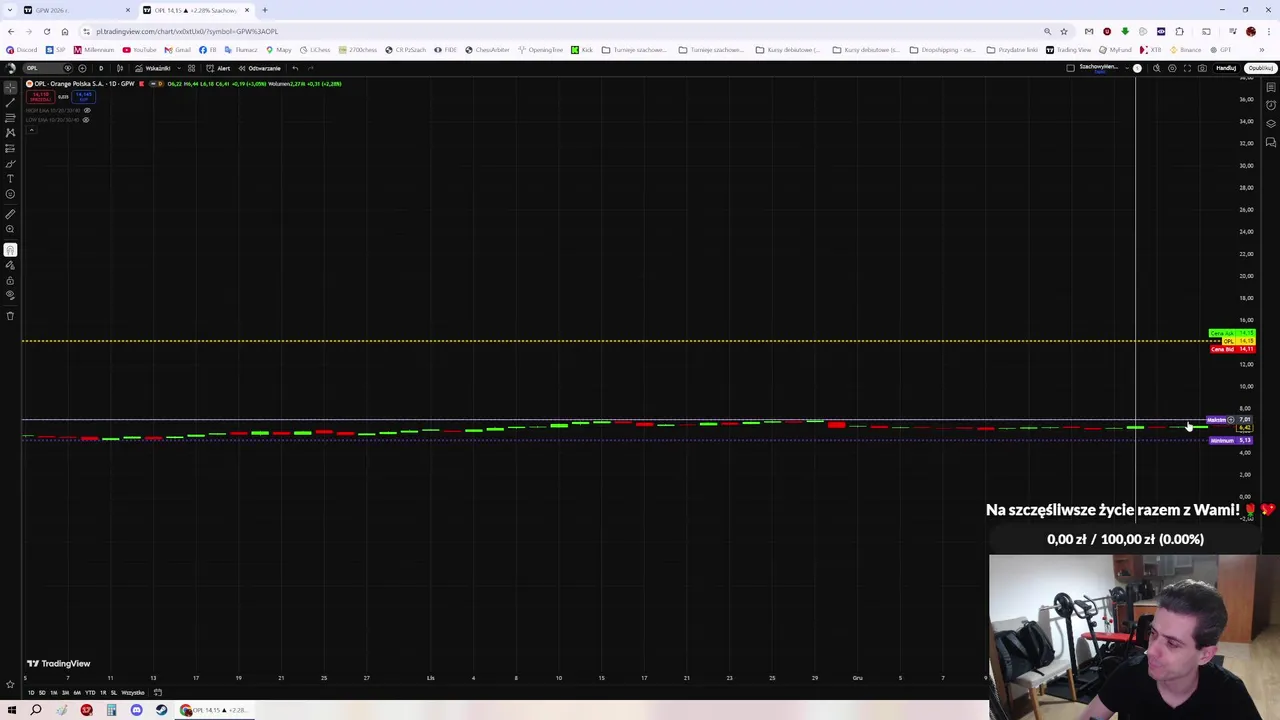Screen dimensions: 1280x720
Task: Open Chrome extensions puzzle icon
Action: [1179, 31]
